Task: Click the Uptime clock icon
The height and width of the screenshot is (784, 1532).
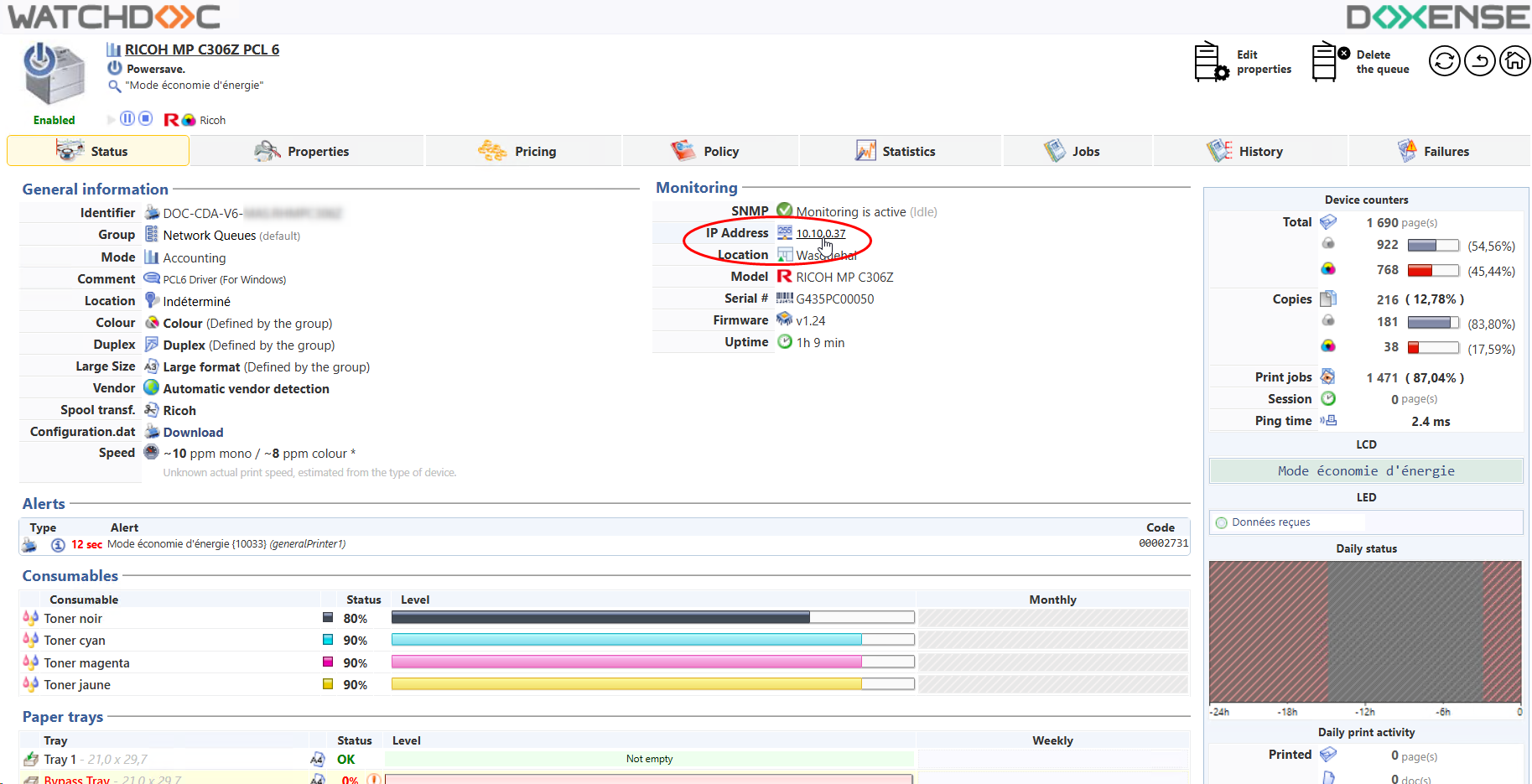Action: click(x=784, y=341)
